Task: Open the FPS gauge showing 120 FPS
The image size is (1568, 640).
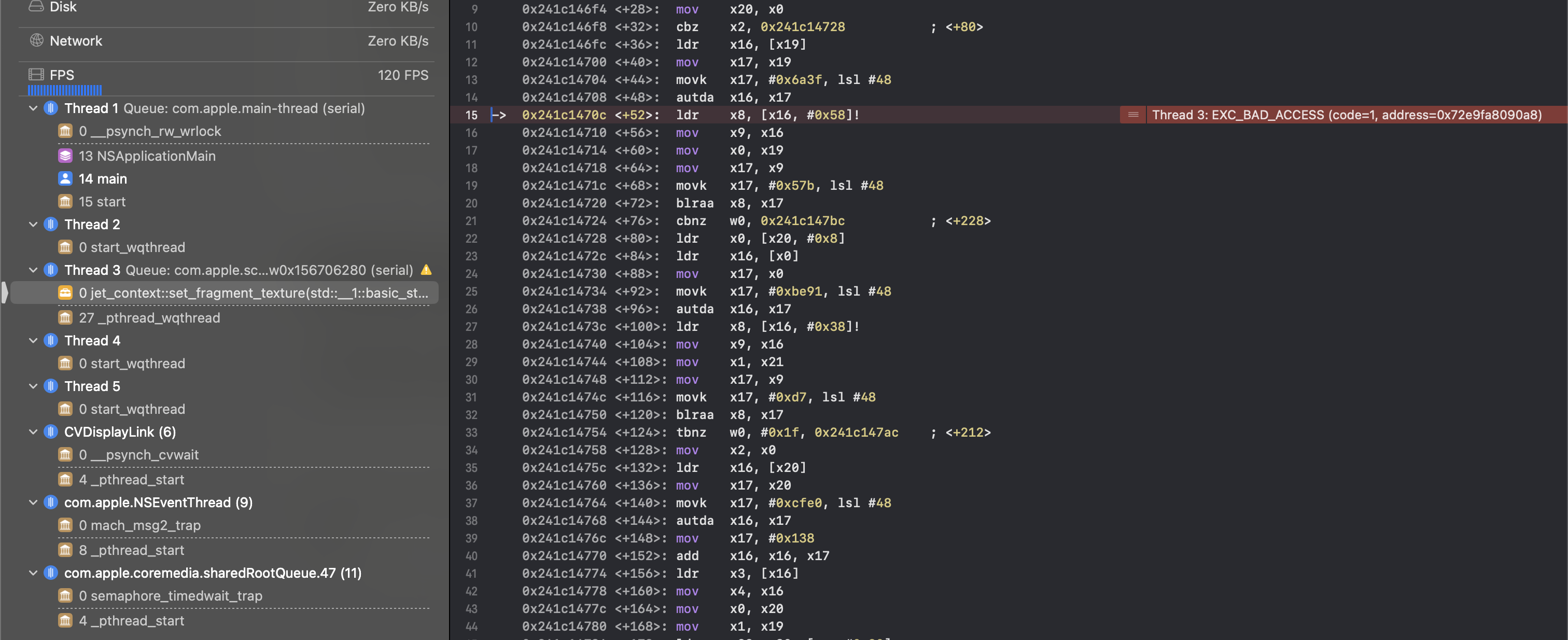Action: point(227,78)
